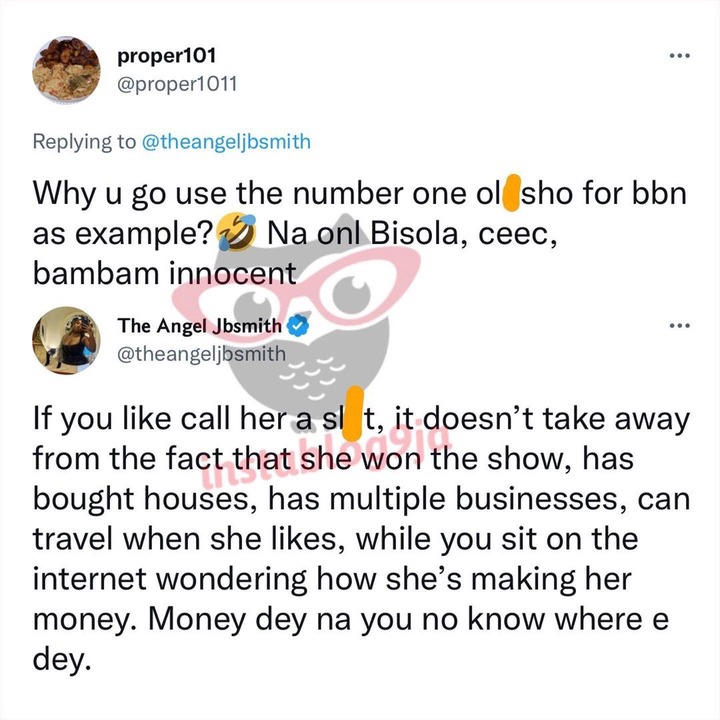Click the 'Money dey na you' sentence
720x720 pixels.
[x=351, y=639]
